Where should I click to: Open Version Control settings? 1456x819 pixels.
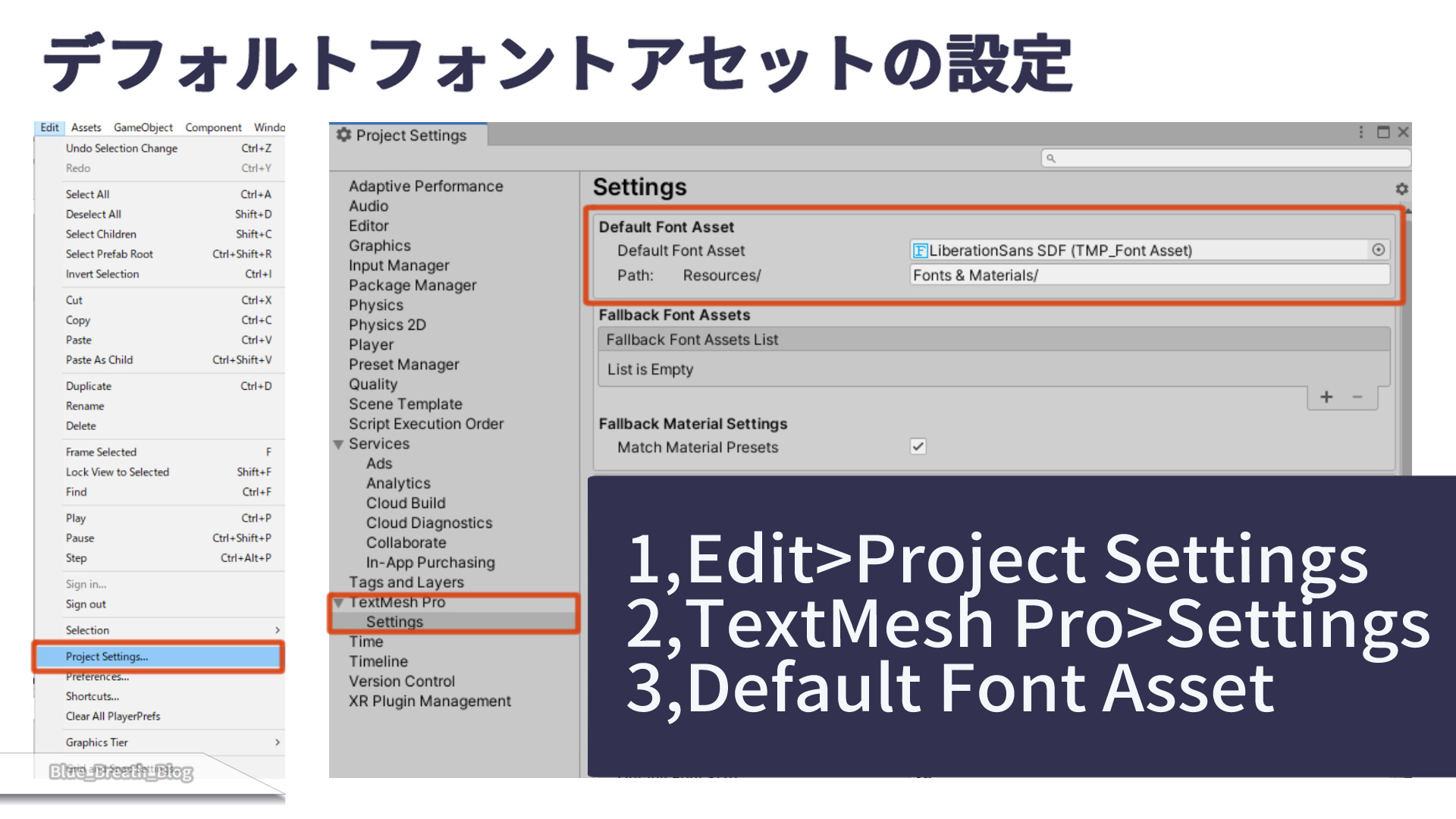401,681
